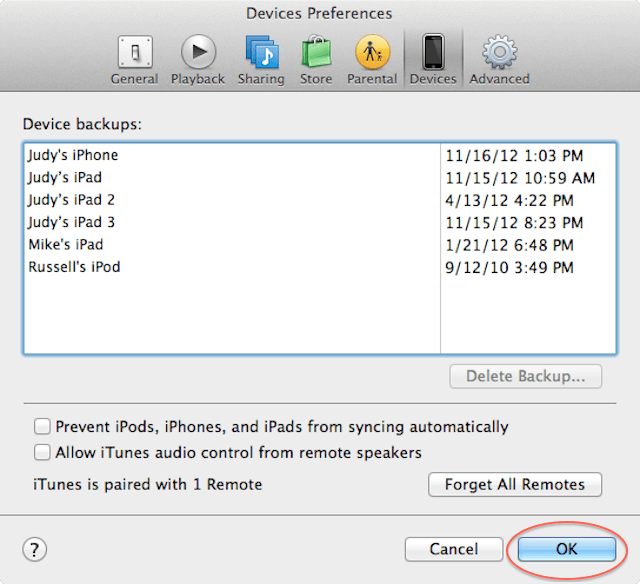Select Judy's iPad backup row
The width and height of the screenshot is (640, 584).
click(x=320, y=178)
